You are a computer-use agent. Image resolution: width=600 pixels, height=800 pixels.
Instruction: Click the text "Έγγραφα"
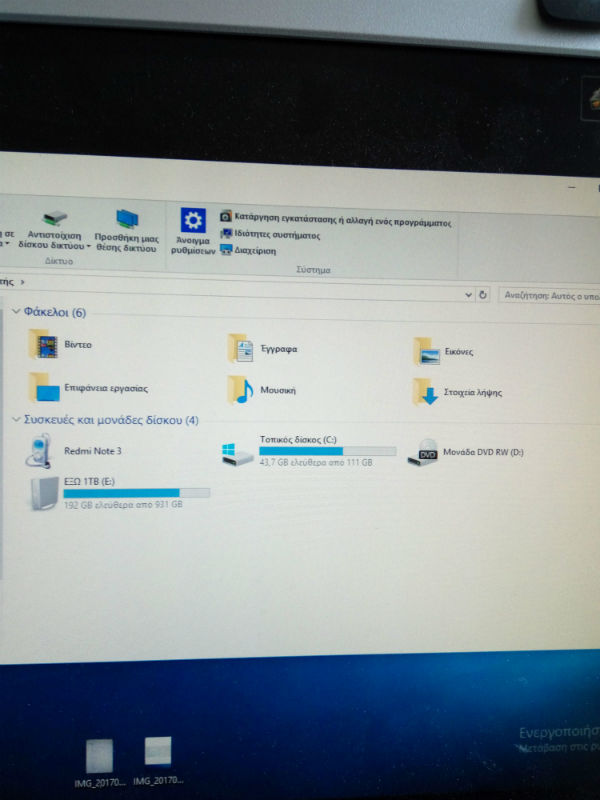(279, 349)
